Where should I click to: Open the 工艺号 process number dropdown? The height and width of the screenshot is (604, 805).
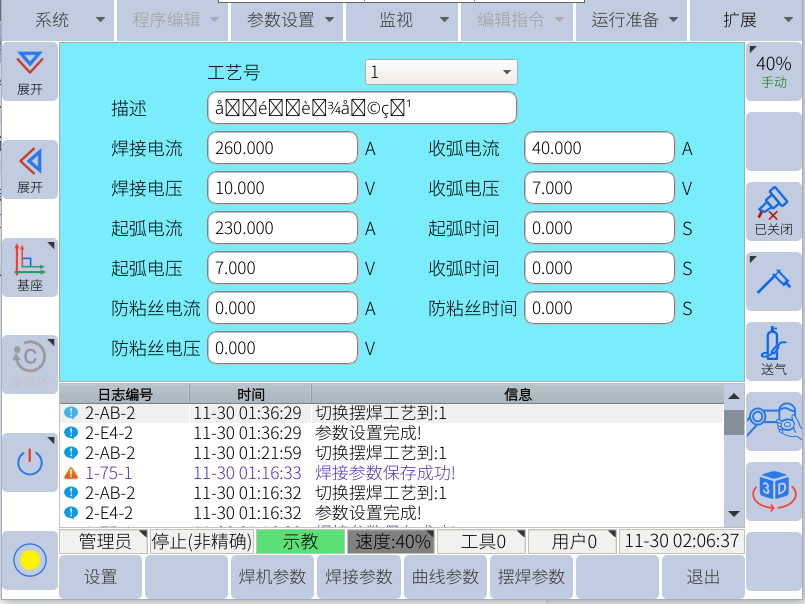click(440, 72)
